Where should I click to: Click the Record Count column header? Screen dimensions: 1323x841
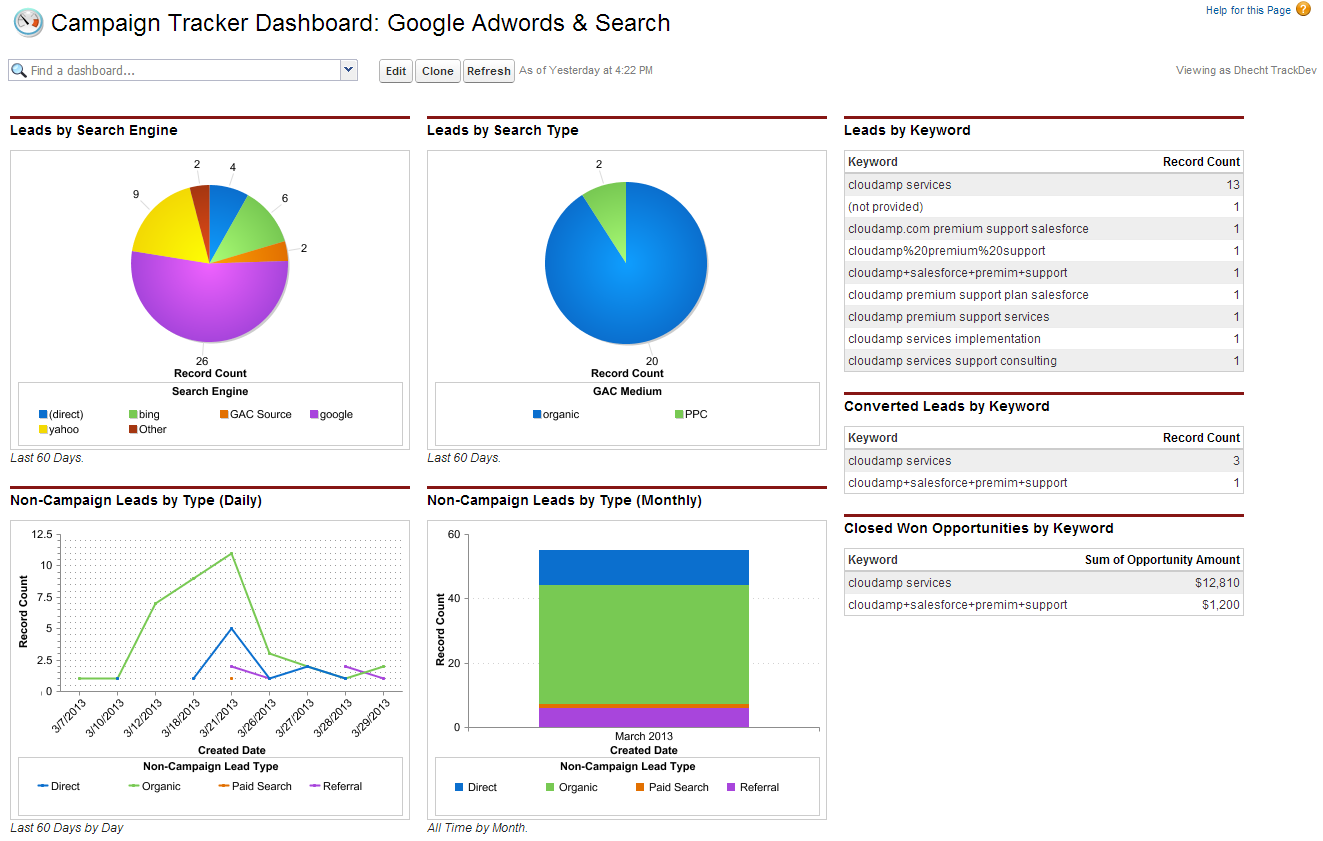click(1202, 161)
